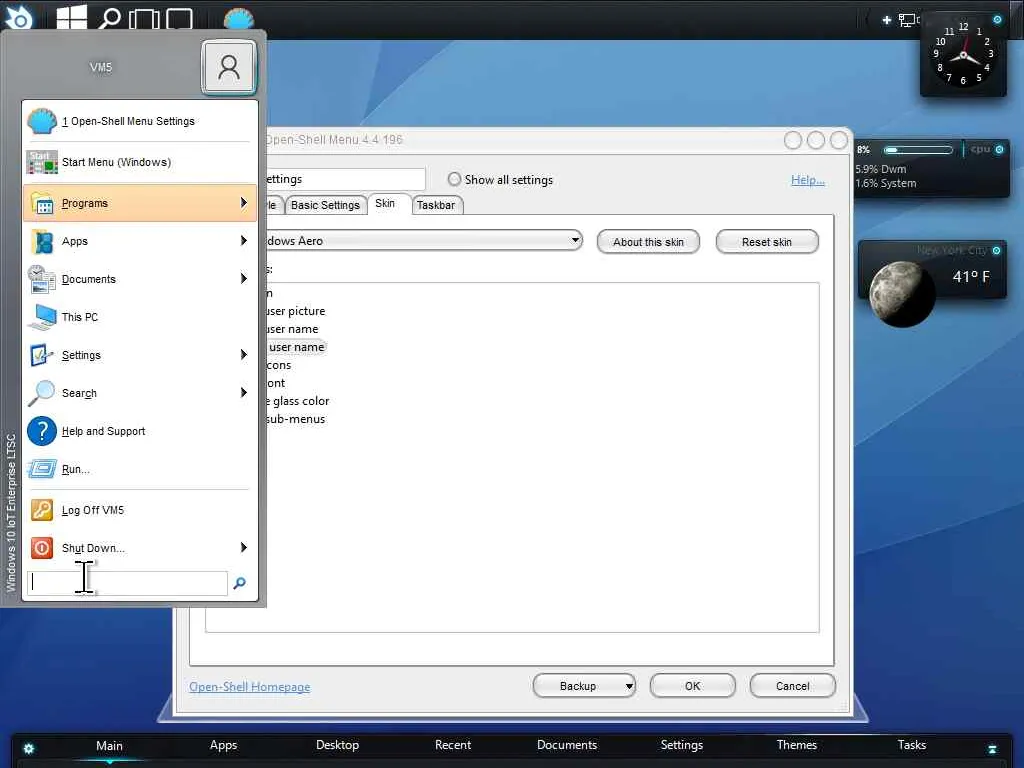The height and width of the screenshot is (768, 1024).
Task: Click the analog clock widget
Action: tap(963, 56)
